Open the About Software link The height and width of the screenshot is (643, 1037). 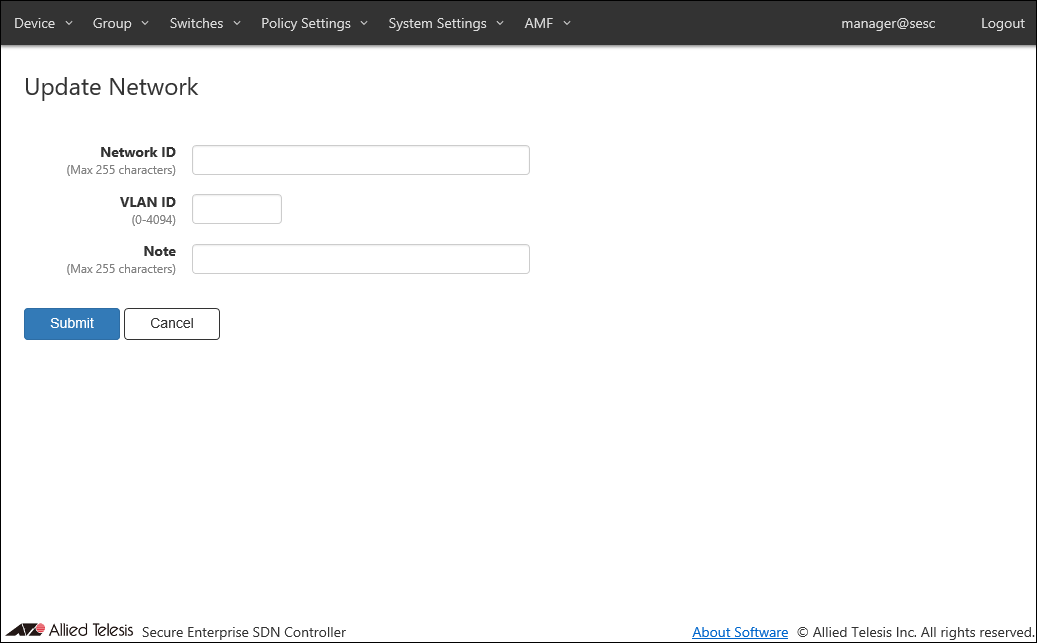coord(740,632)
